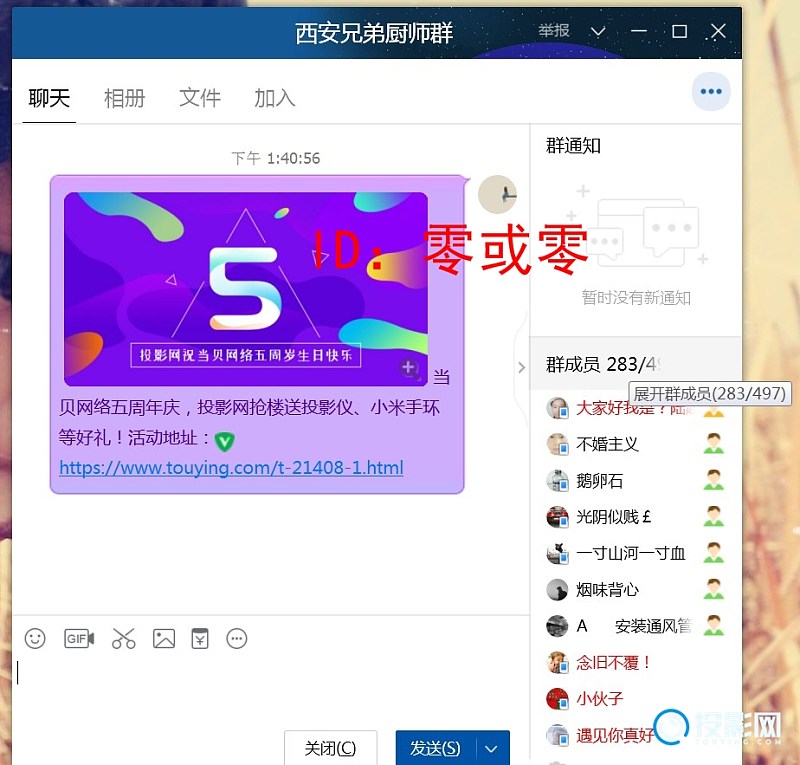Viewport: 800px width, 765px height.
Task: Maximize the 西安兄弟厨师群 window
Action: 679,32
